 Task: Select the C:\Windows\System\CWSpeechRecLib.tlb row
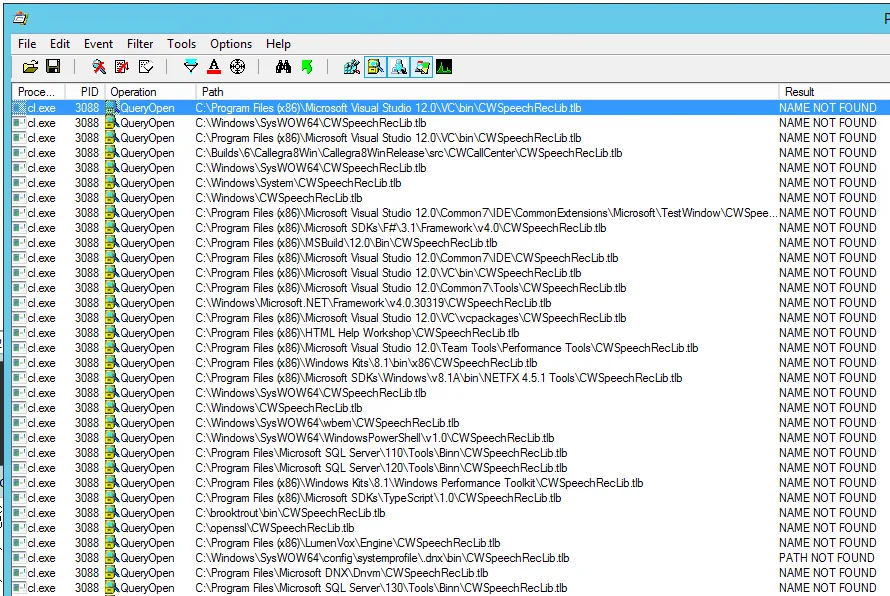click(451, 183)
